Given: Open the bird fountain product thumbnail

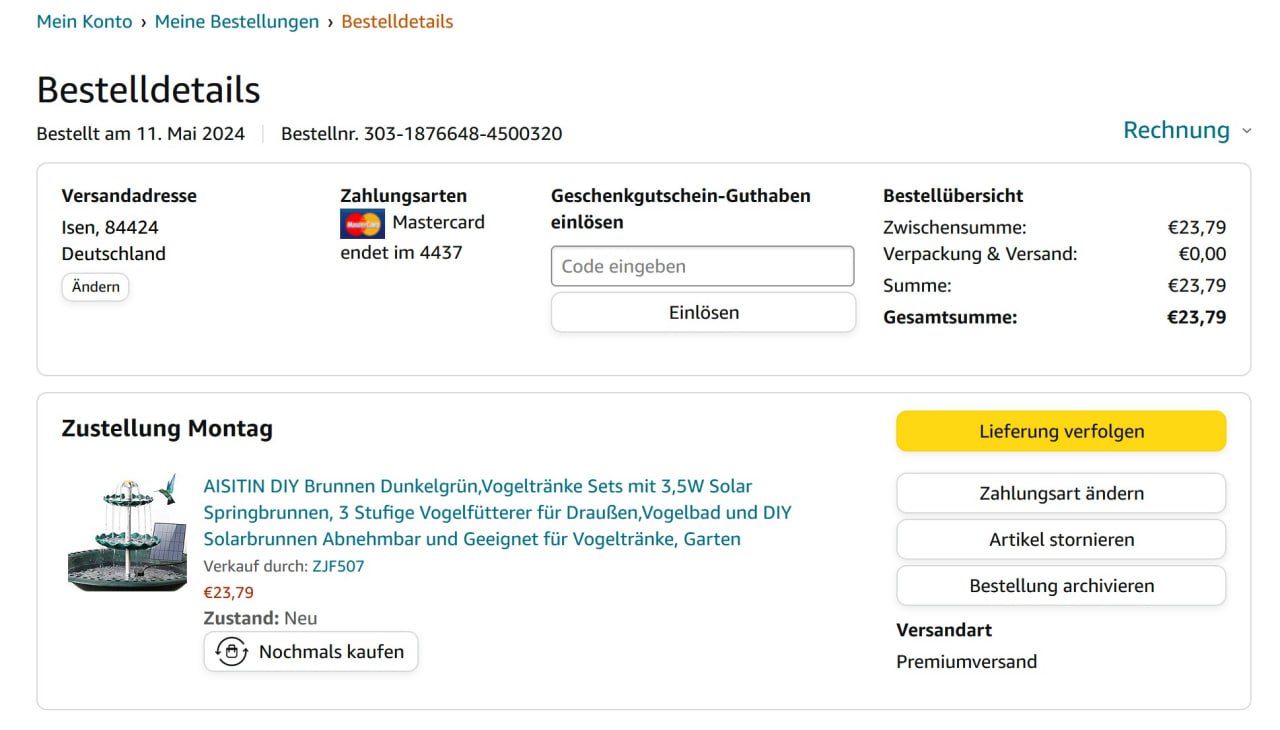Looking at the screenshot, I should pos(126,533).
